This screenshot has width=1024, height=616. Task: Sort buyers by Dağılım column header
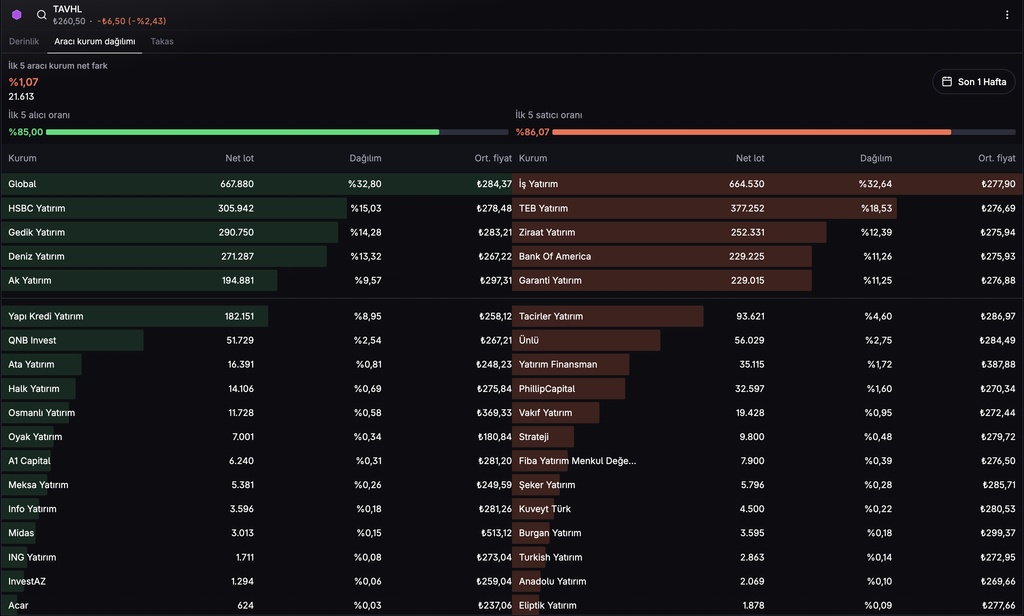tap(365, 158)
